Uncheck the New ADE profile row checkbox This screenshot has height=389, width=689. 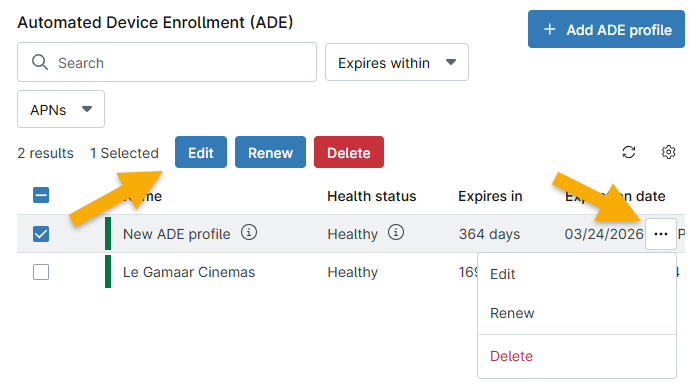41,234
